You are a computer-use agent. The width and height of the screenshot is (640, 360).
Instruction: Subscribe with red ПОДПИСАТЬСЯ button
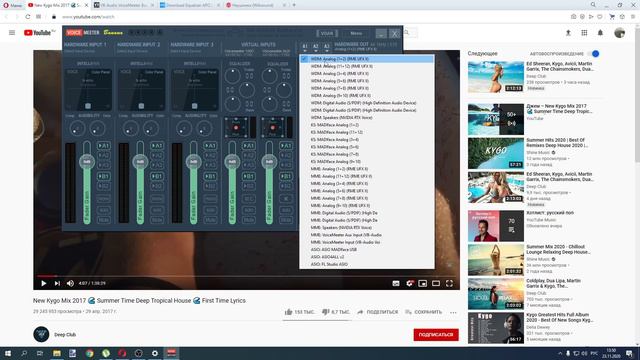436,335
